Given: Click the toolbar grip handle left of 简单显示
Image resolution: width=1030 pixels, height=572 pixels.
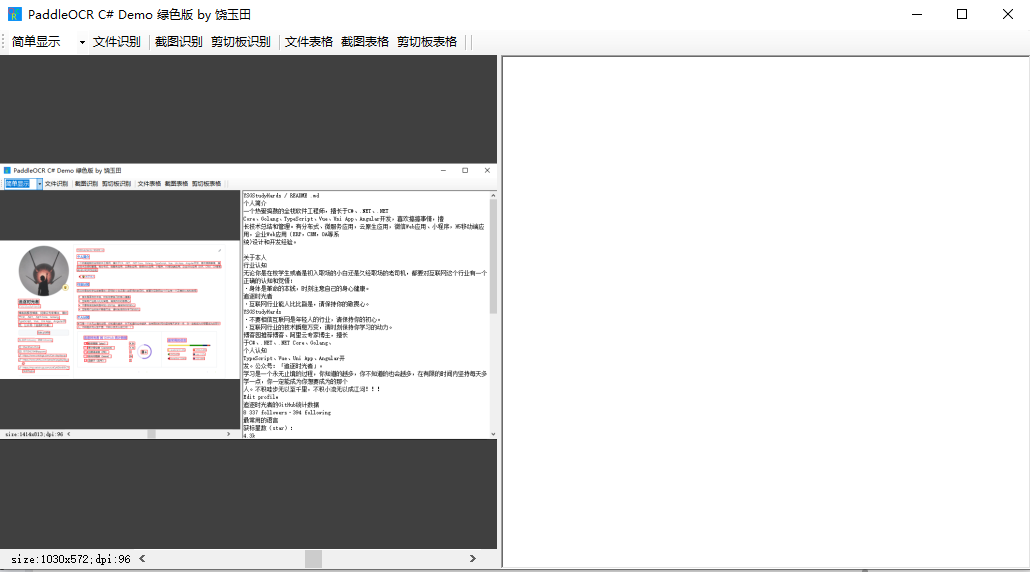Looking at the screenshot, I should coord(4,42).
